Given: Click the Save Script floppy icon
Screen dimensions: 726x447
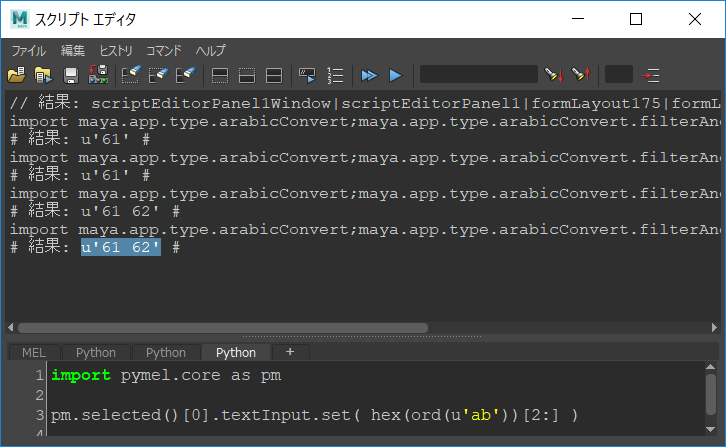Looking at the screenshot, I should point(71,75).
